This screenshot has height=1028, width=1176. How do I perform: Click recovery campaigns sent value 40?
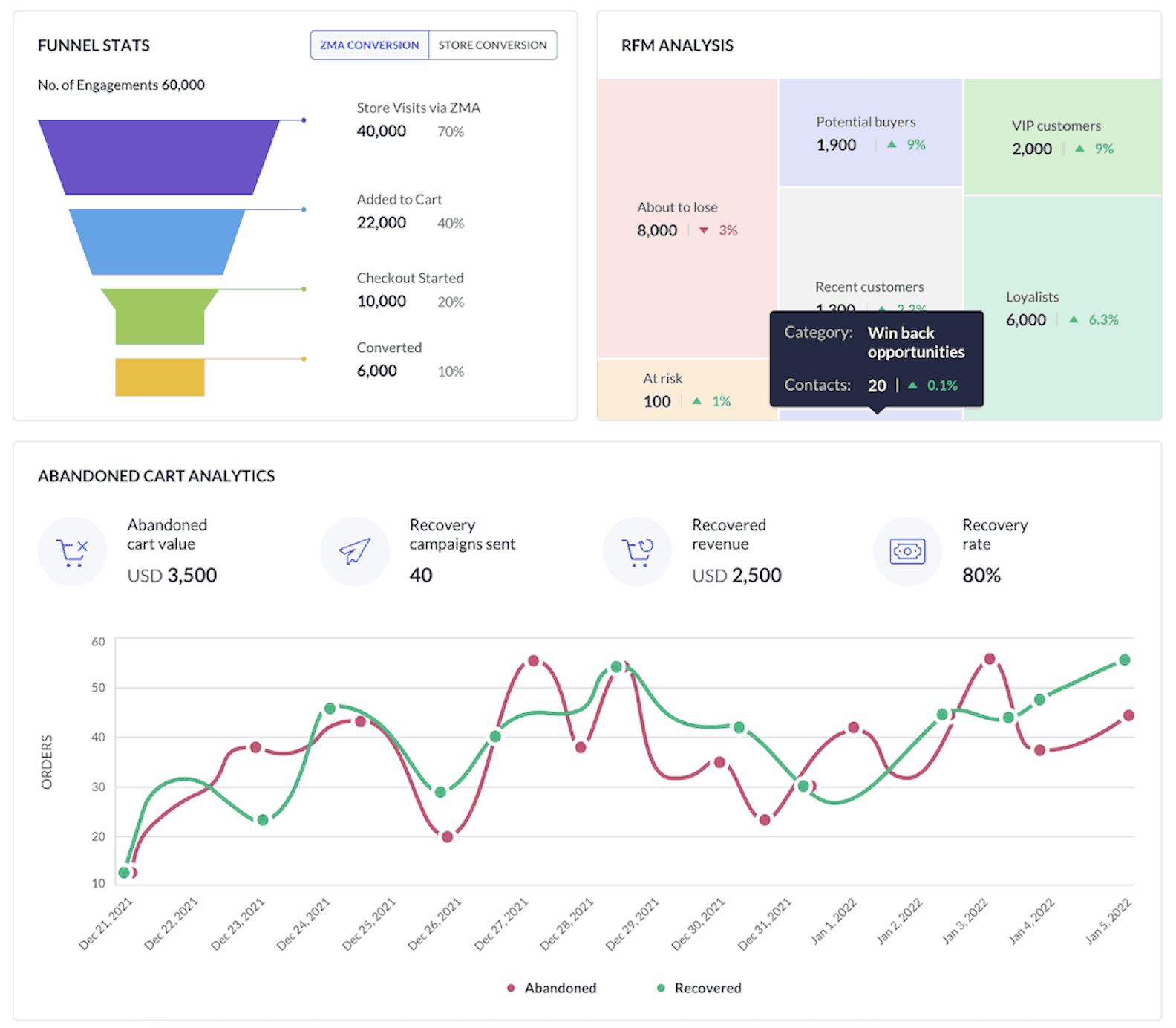[421, 576]
